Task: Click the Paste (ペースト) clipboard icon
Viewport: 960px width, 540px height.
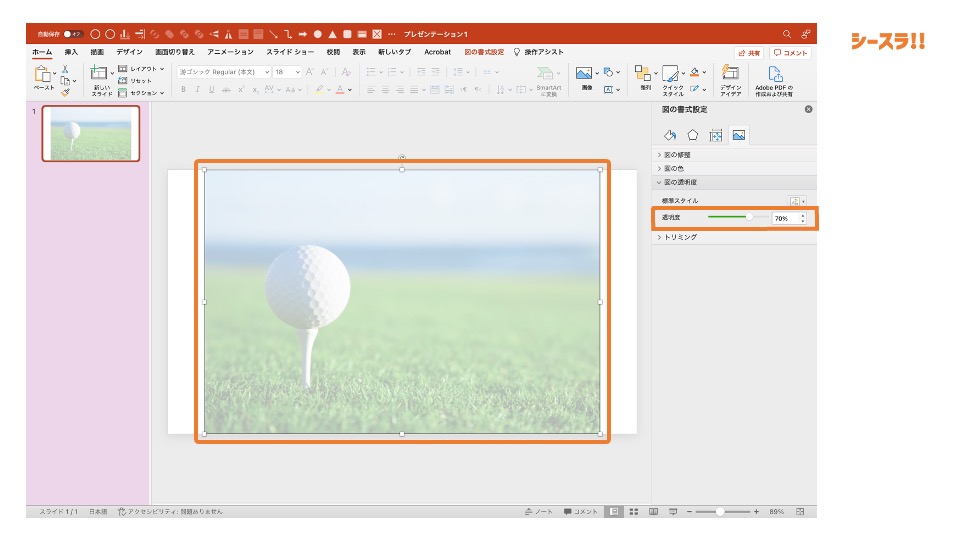Action: click(43, 74)
